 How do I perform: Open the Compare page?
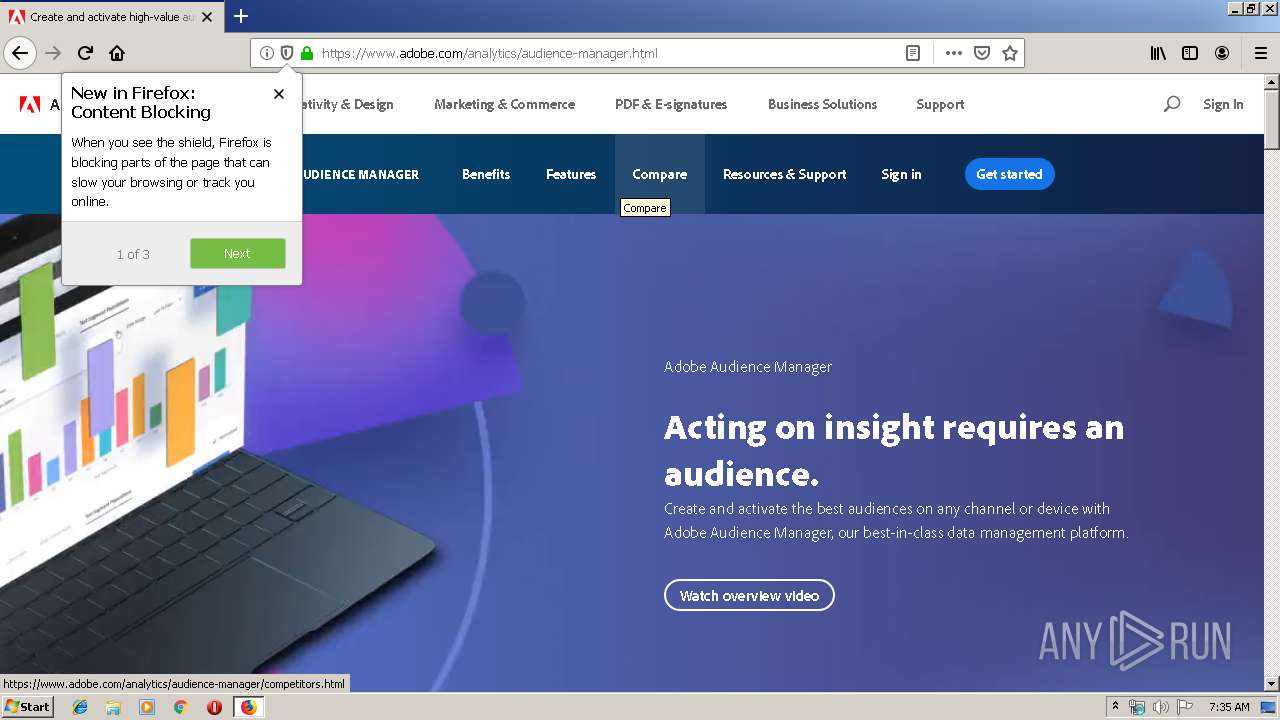coord(660,174)
